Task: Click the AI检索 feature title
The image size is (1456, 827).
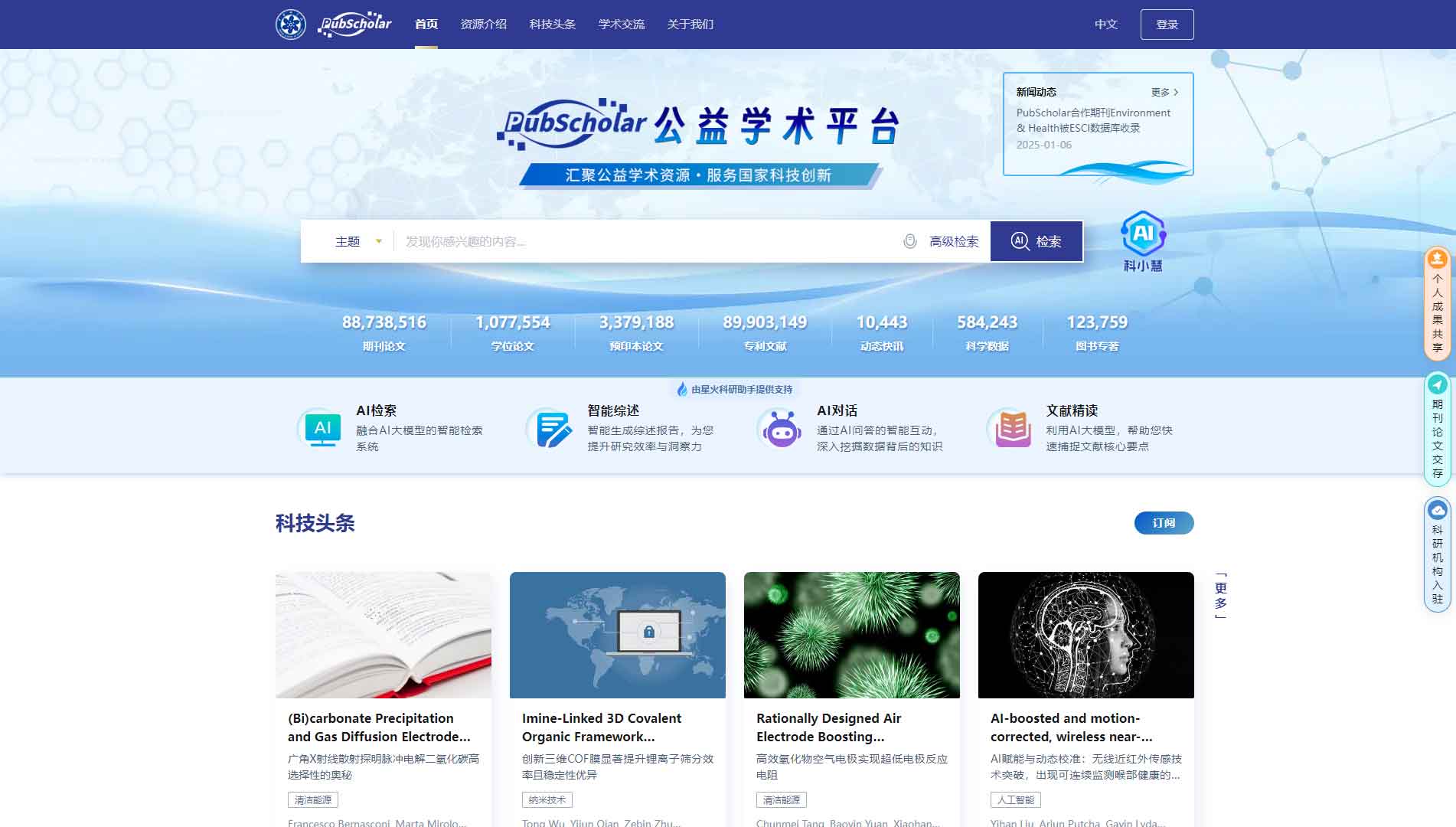Action: tap(376, 410)
